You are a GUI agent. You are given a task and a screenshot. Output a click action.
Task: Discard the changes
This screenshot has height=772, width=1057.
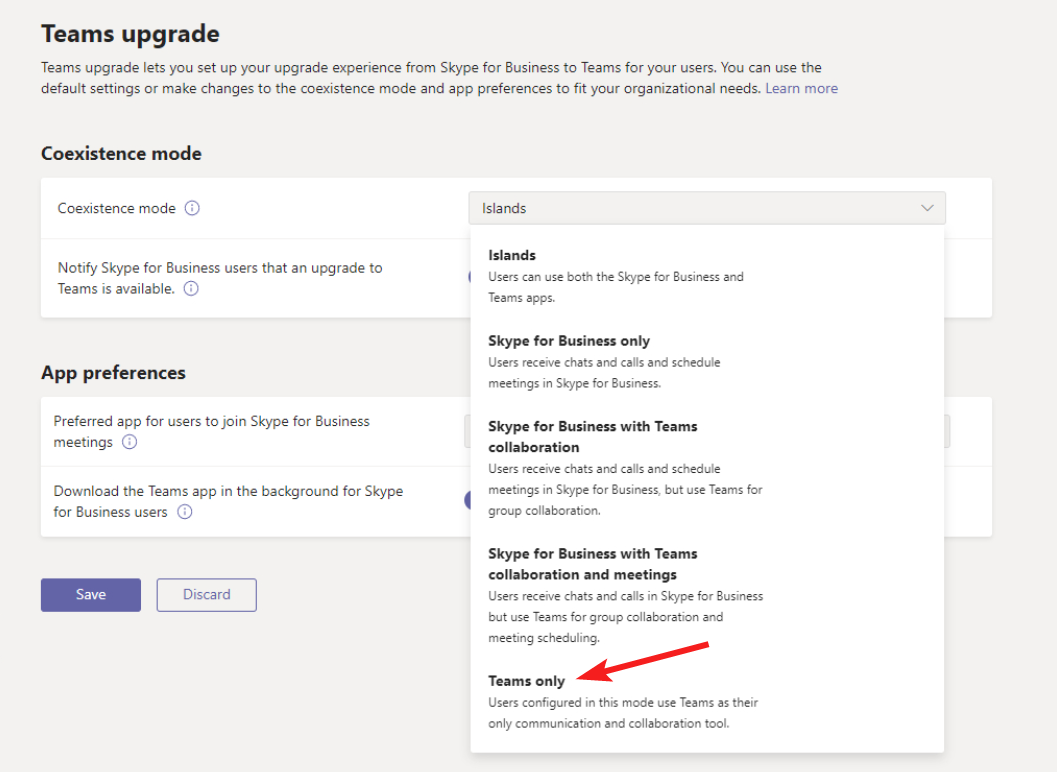[207, 595]
